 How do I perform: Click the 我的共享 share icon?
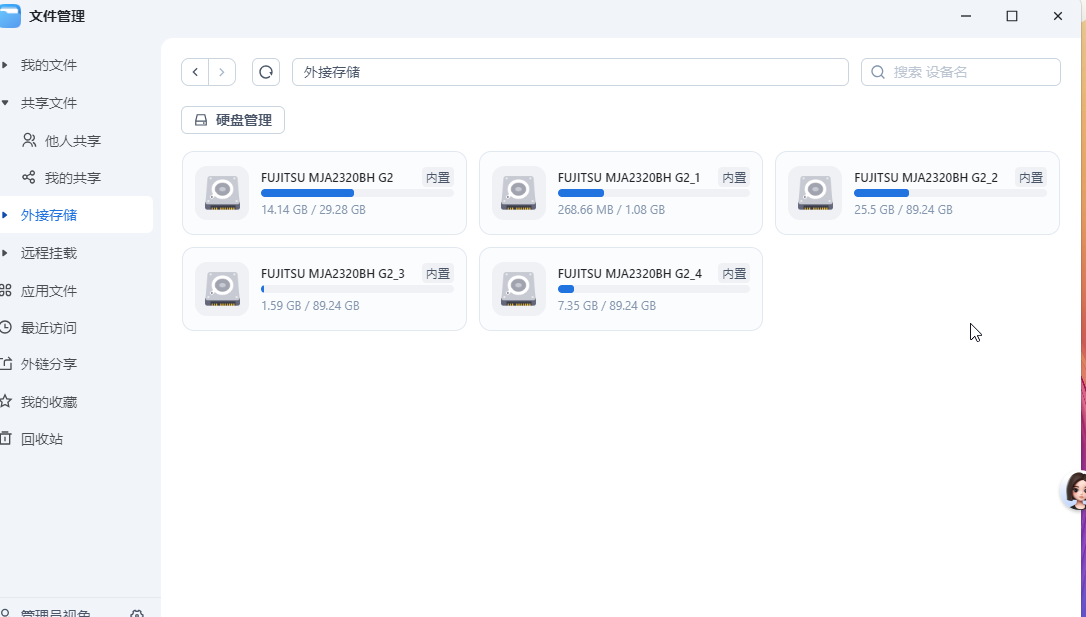click(28, 177)
